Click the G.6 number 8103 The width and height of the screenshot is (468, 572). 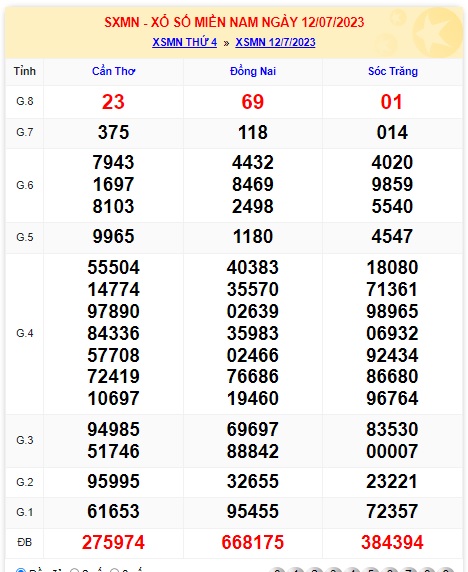113,206
